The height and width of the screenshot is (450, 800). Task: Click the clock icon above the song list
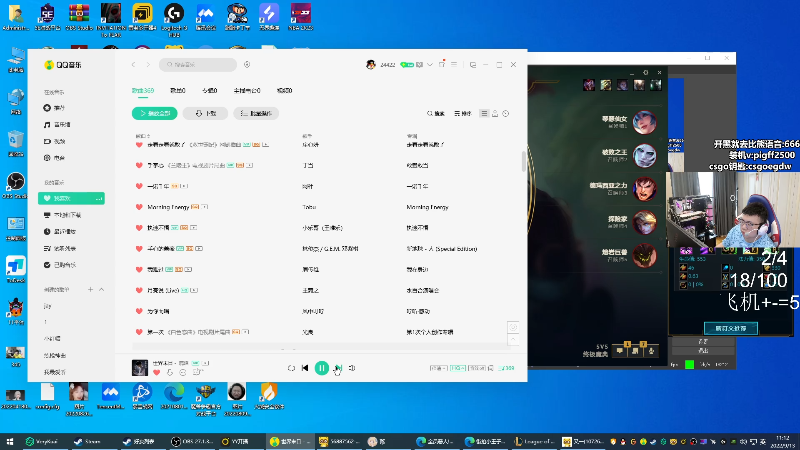pos(506,113)
